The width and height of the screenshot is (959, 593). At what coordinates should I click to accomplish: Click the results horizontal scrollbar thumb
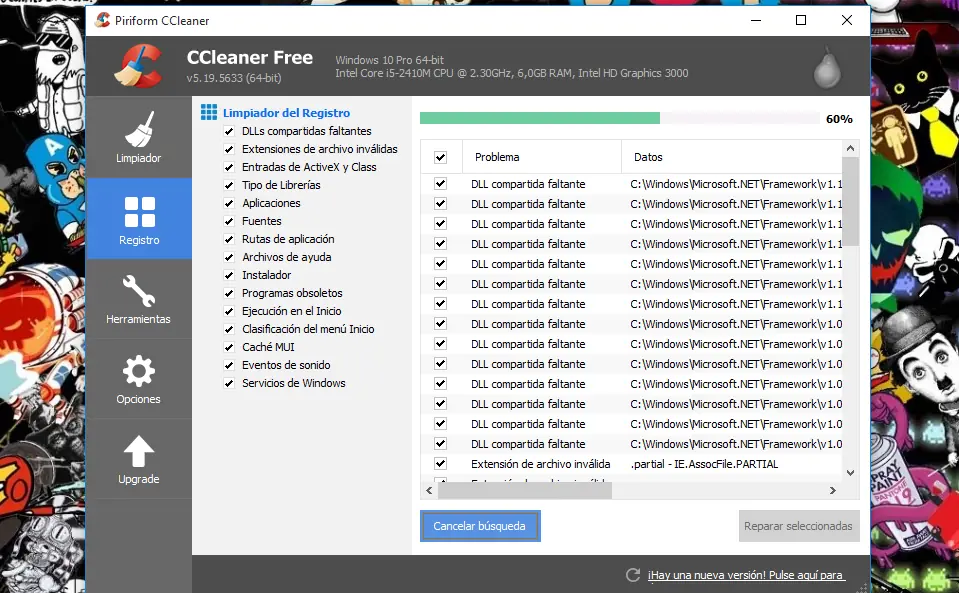point(525,490)
